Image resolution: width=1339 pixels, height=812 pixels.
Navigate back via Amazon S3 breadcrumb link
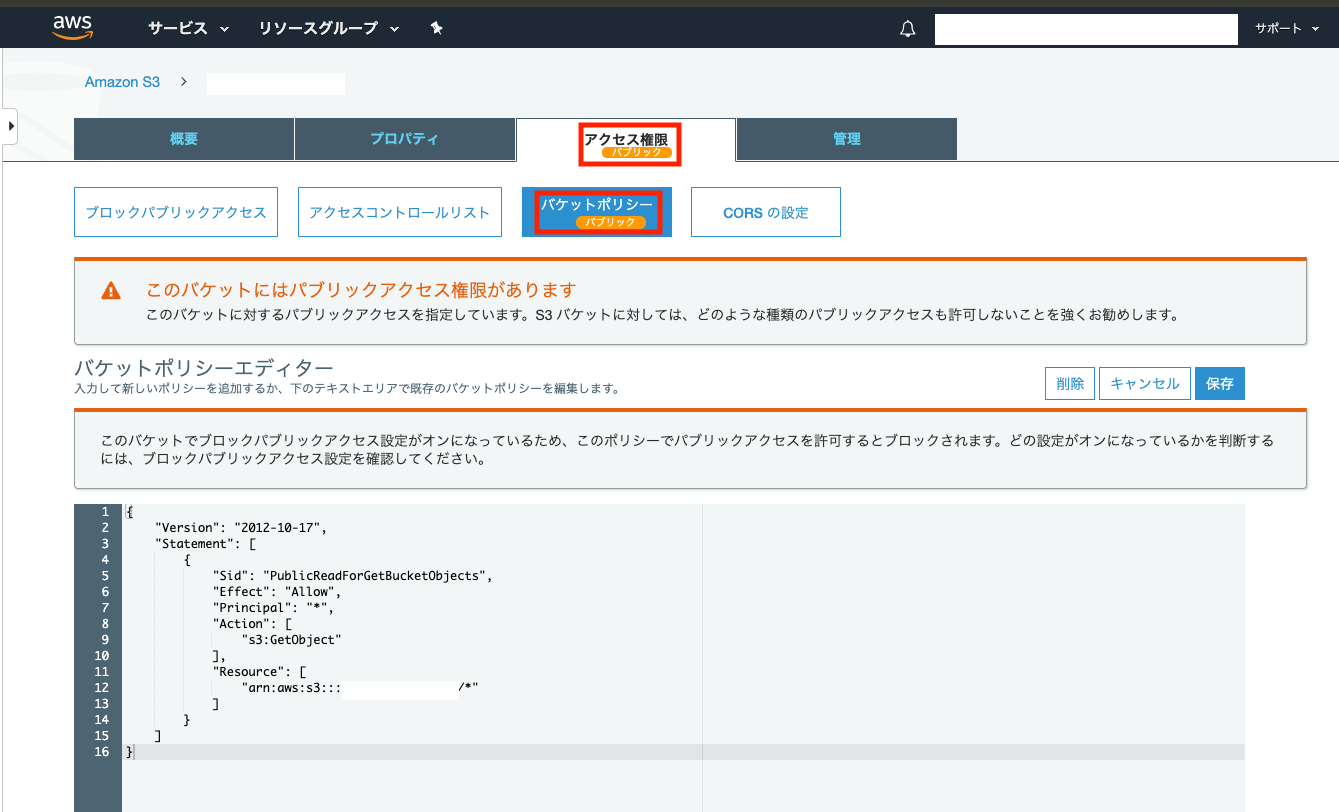pos(122,82)
